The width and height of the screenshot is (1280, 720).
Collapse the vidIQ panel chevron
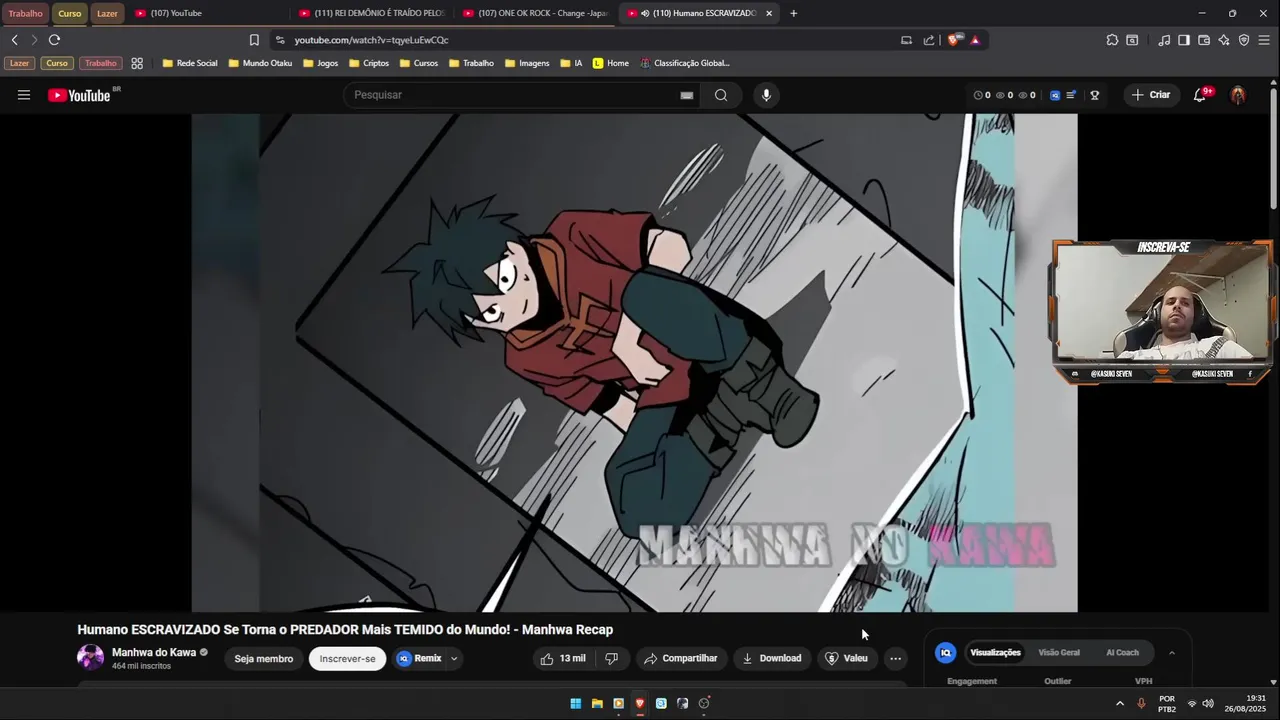(x=1172, y=653)
